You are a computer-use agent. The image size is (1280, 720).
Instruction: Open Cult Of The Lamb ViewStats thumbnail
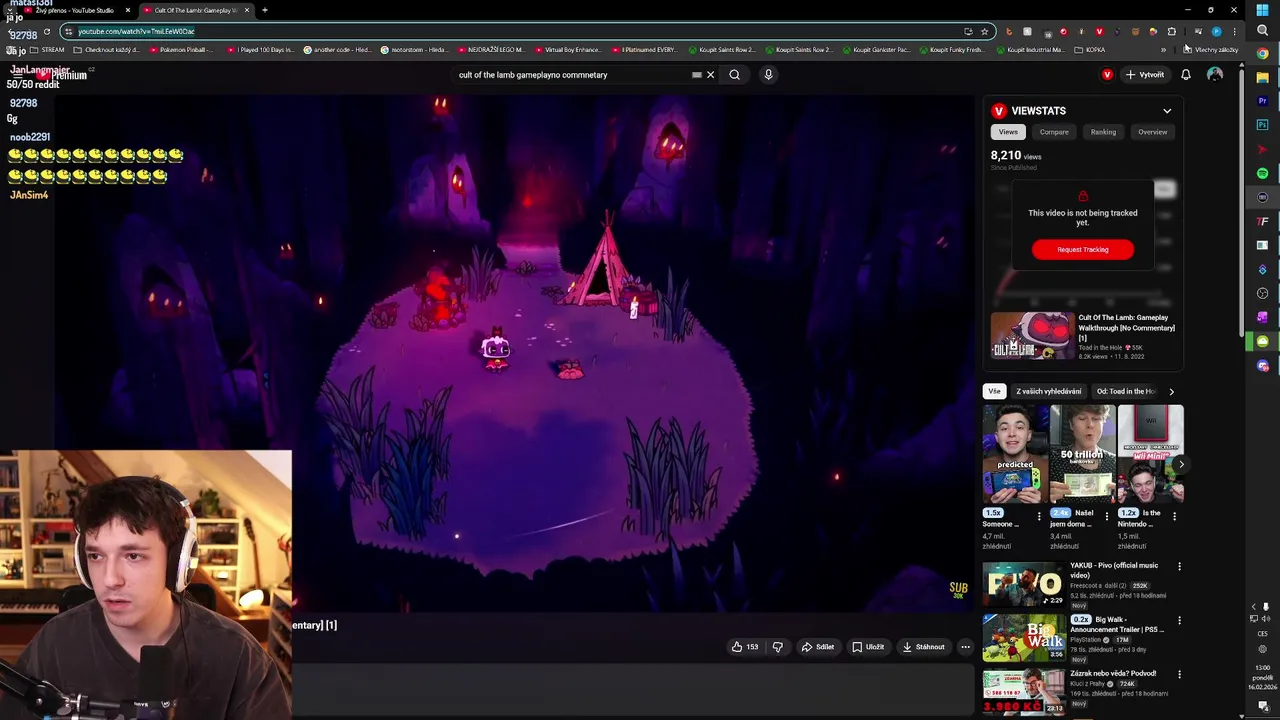coord(1033,335)
